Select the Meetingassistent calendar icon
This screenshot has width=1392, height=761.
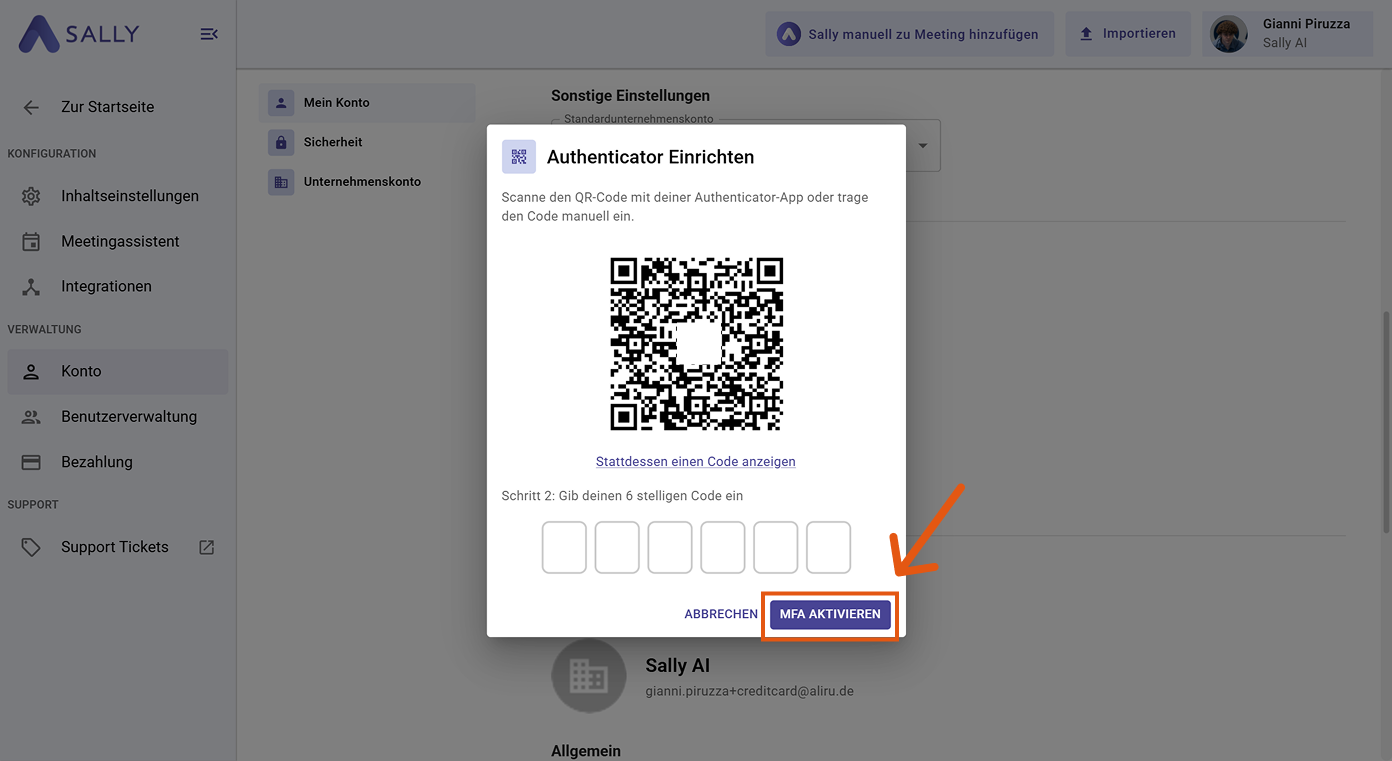[30, 241]
